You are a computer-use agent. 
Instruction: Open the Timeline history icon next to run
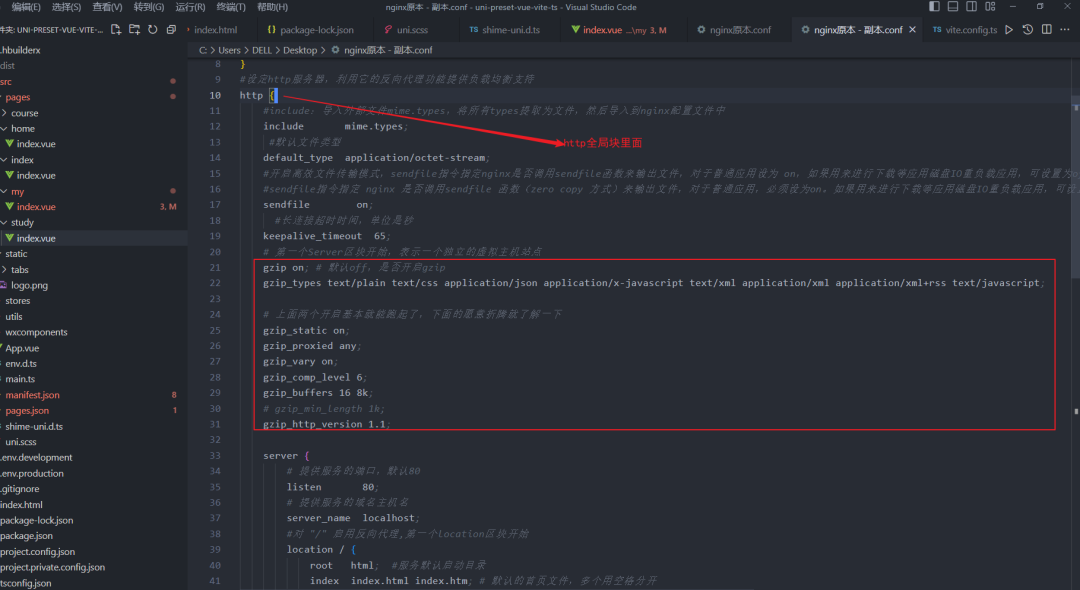click(1028, 29)
